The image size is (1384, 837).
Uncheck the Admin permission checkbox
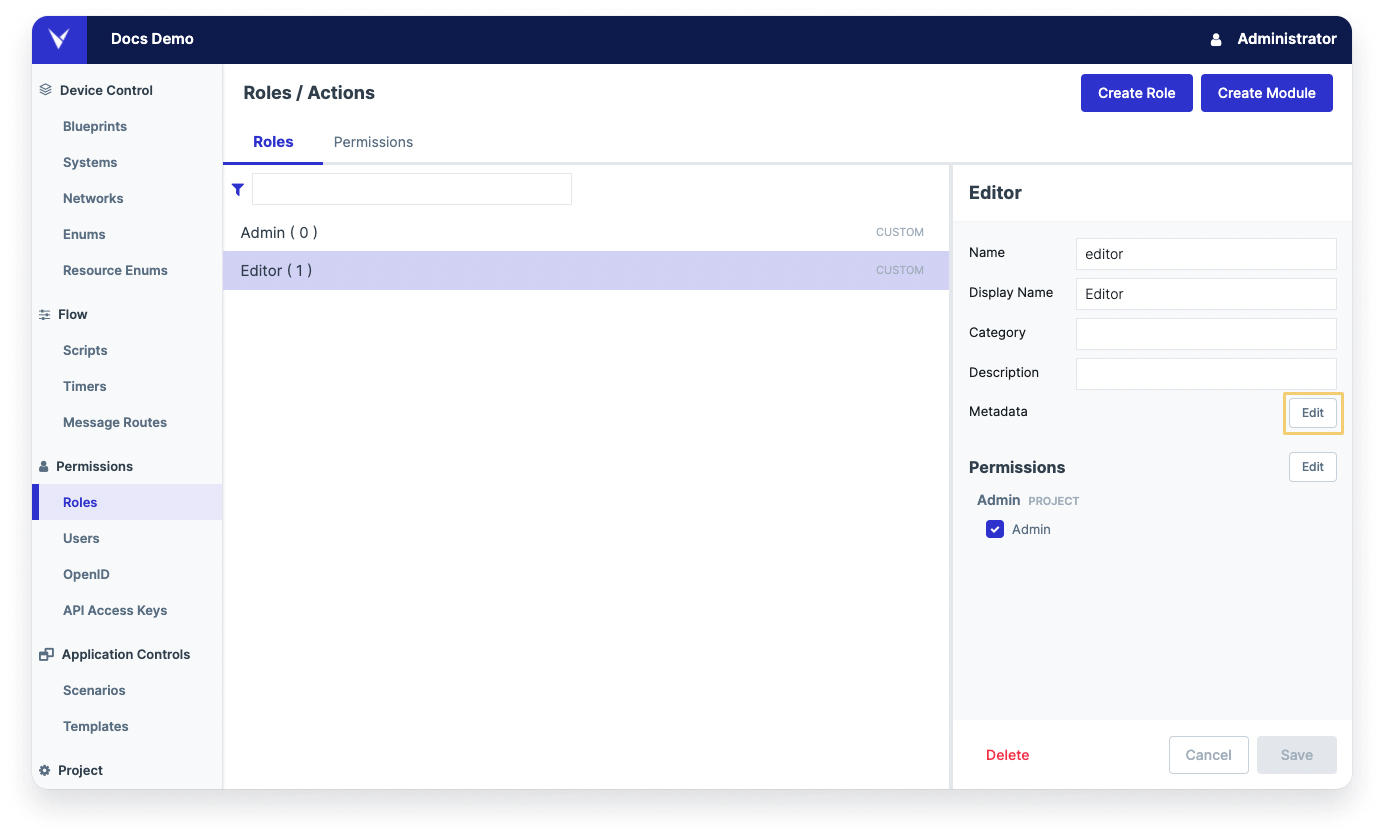pyautogui.click(x=995, y=529)
